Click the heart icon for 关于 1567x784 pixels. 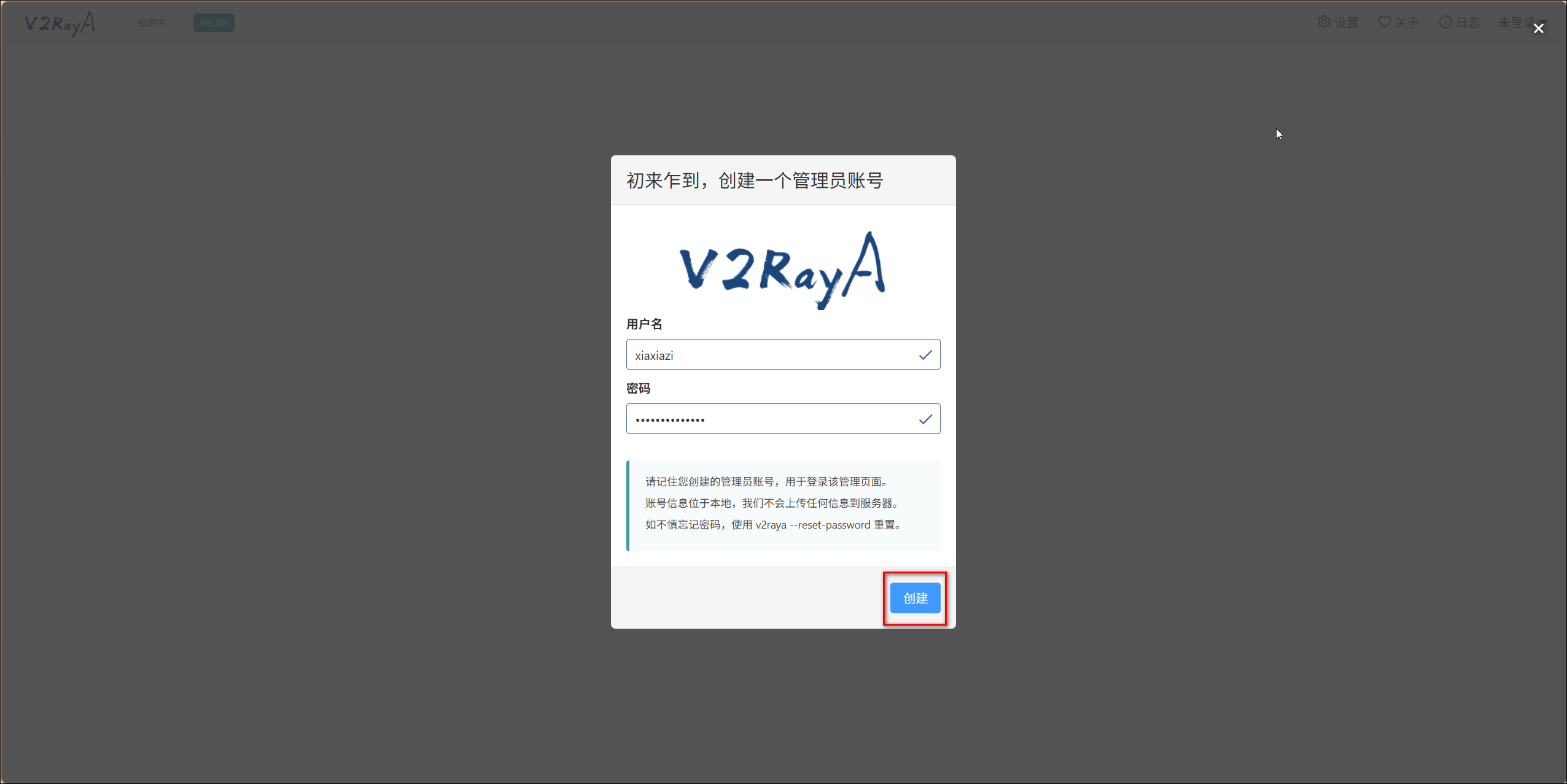(x=1384, y=22)
